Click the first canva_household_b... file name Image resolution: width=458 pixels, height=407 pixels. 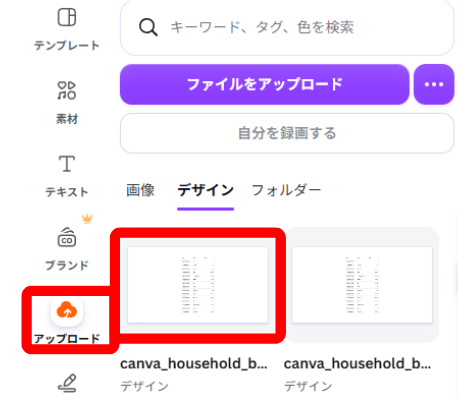(194, 364)
